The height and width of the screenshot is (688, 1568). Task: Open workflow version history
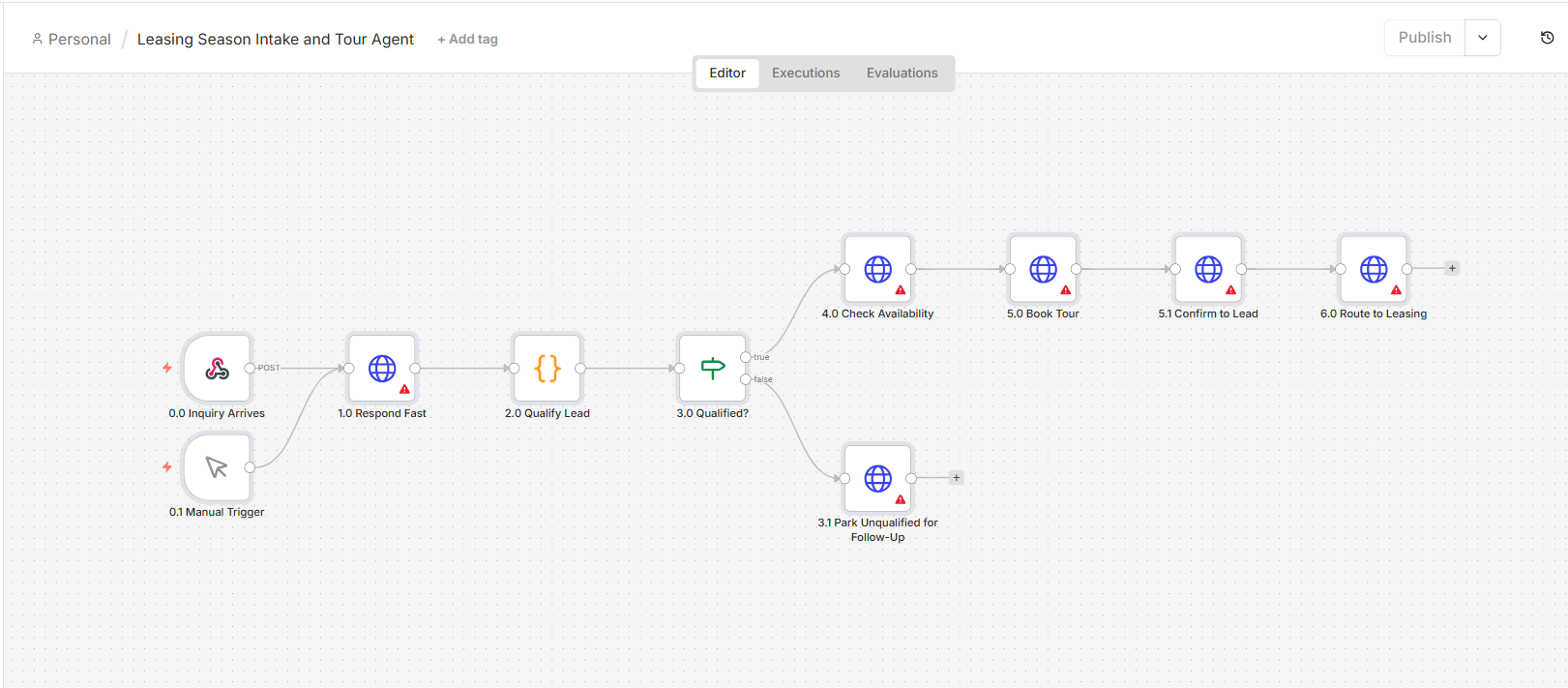coord(1547,38)
